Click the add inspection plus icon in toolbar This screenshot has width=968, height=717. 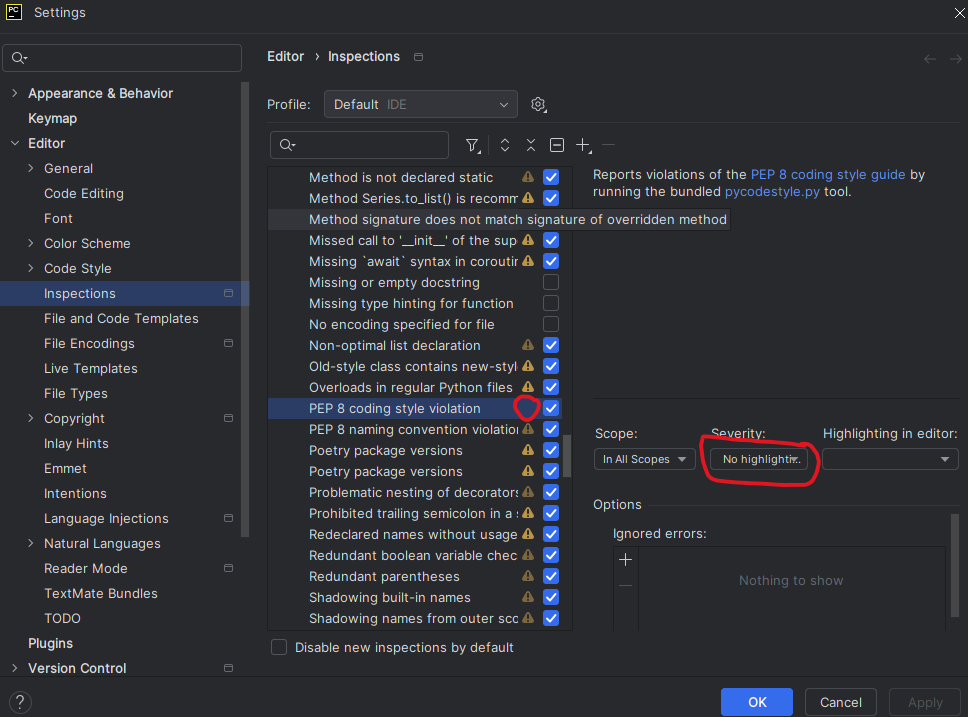pyautogui.click(x=583, y=145)
